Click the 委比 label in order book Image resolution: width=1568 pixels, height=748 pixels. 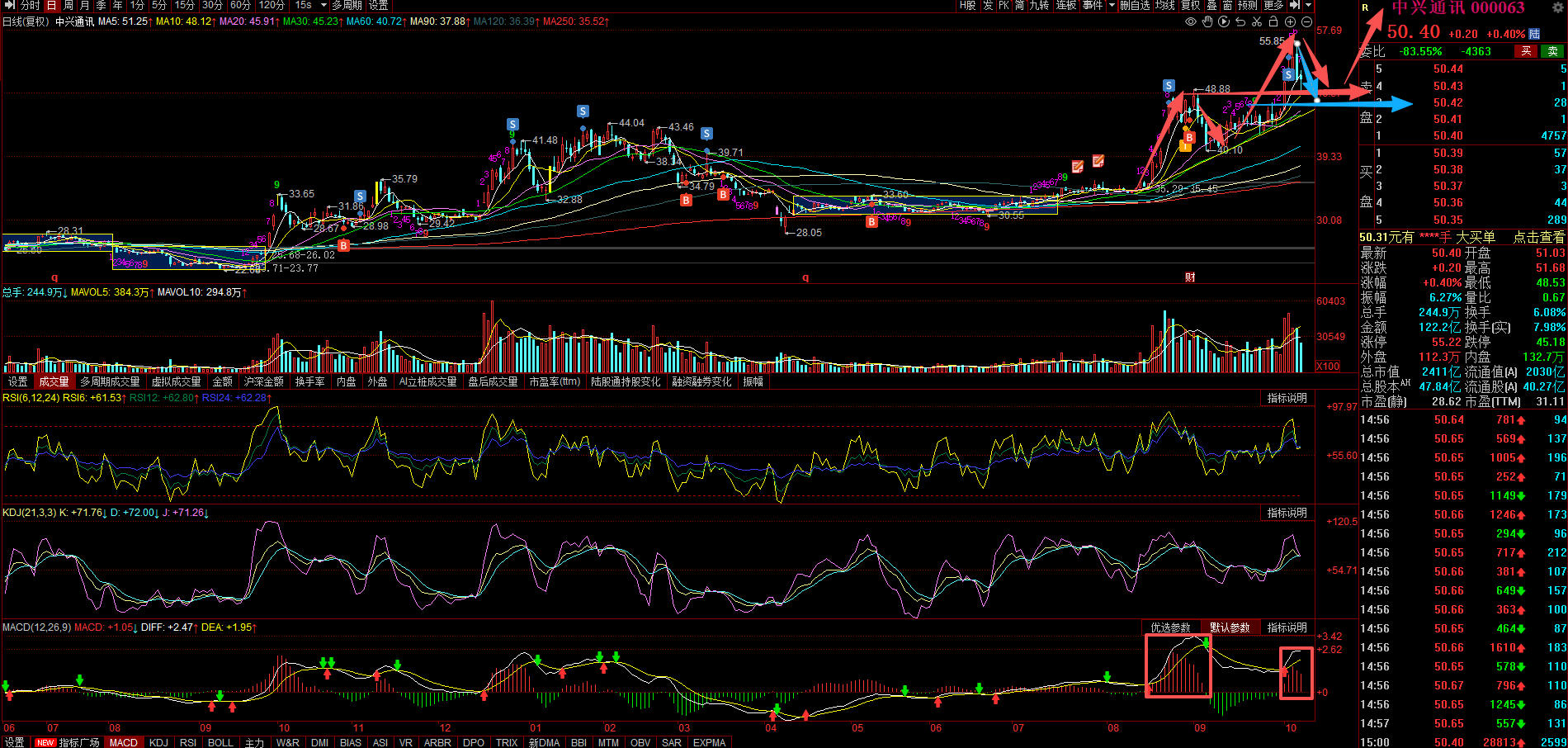(x=1373, y=51)
